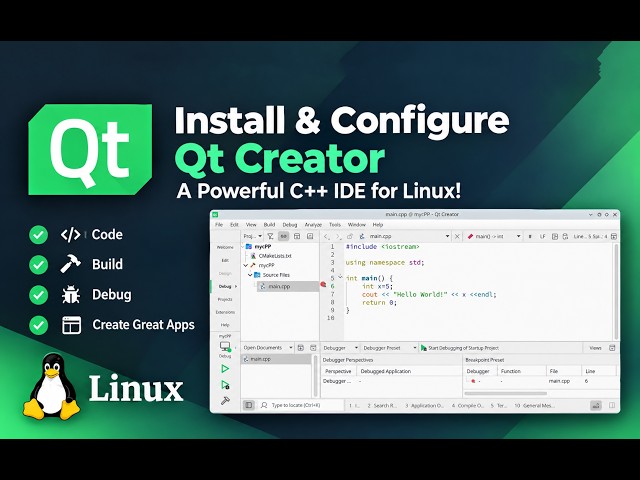
Task: Switch to Projects mode in sidebar
Action: click(225, 299)
